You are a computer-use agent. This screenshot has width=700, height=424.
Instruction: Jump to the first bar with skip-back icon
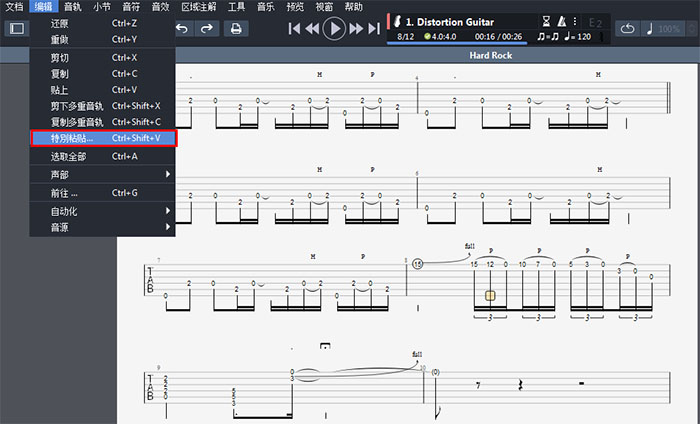tap(295, 28)
